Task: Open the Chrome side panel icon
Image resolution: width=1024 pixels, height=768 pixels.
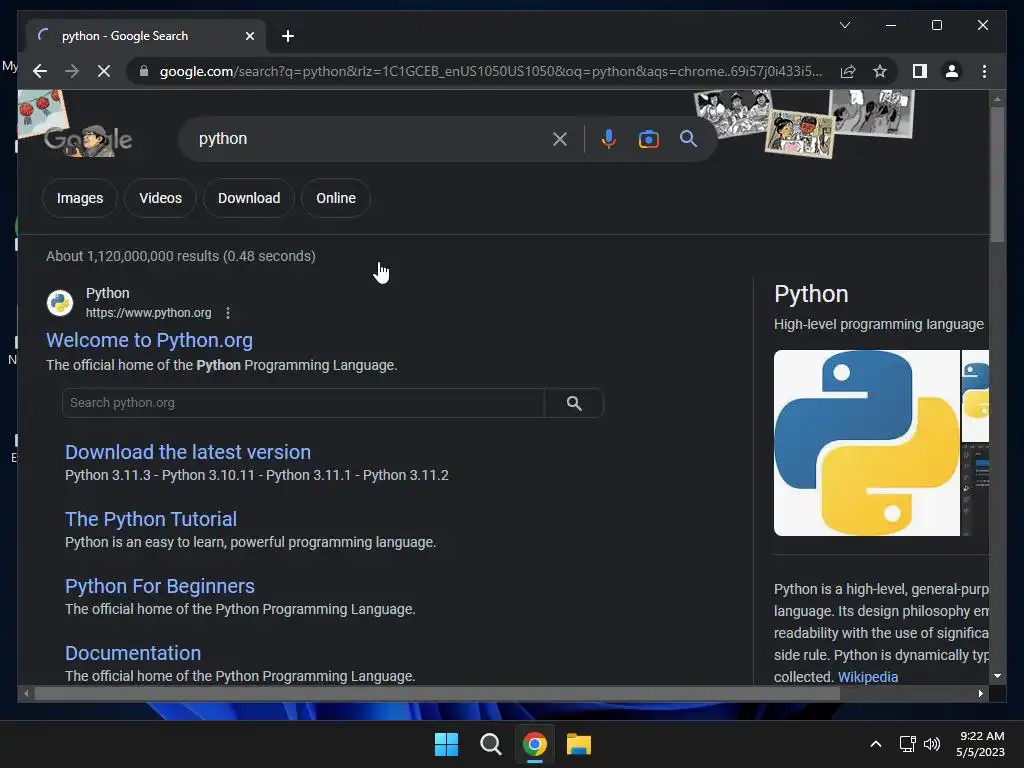Action: tap(920, 71)
